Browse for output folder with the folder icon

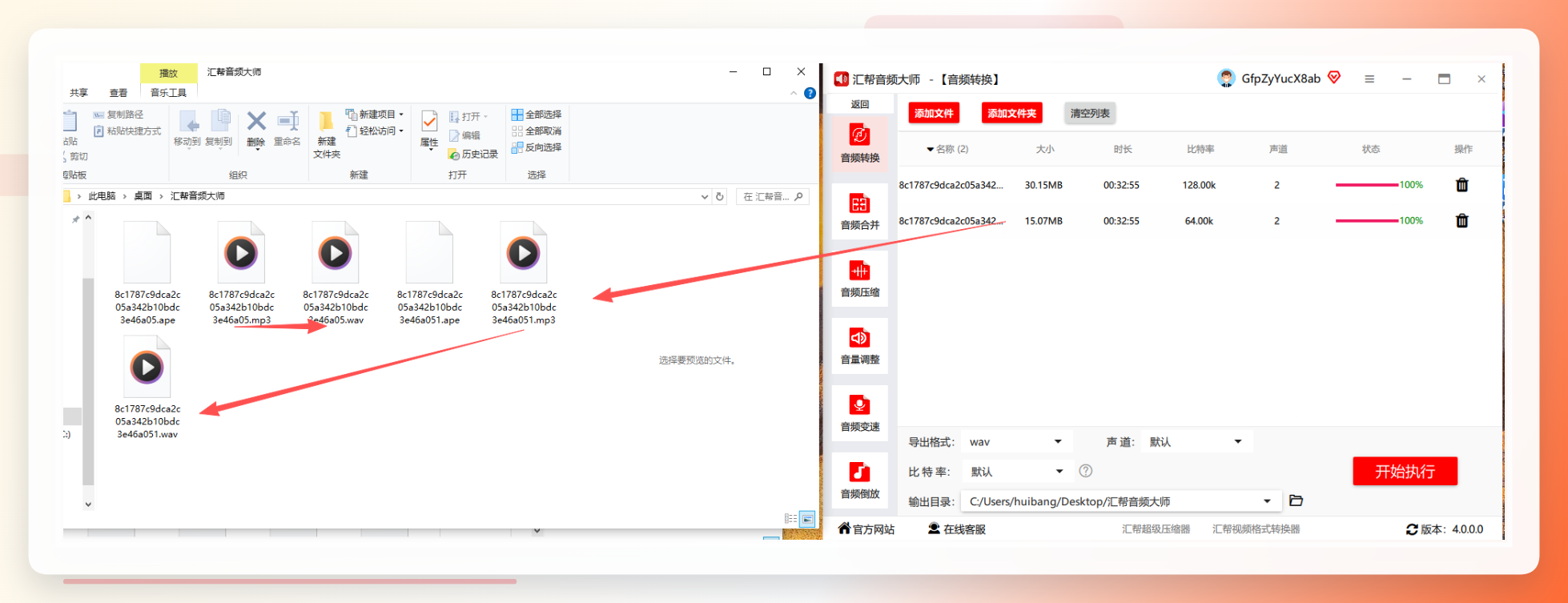tap(1297, 501)
